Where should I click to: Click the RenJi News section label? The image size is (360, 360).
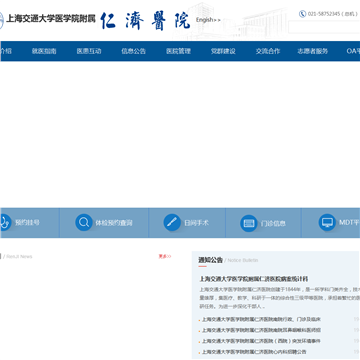[18, 256]
